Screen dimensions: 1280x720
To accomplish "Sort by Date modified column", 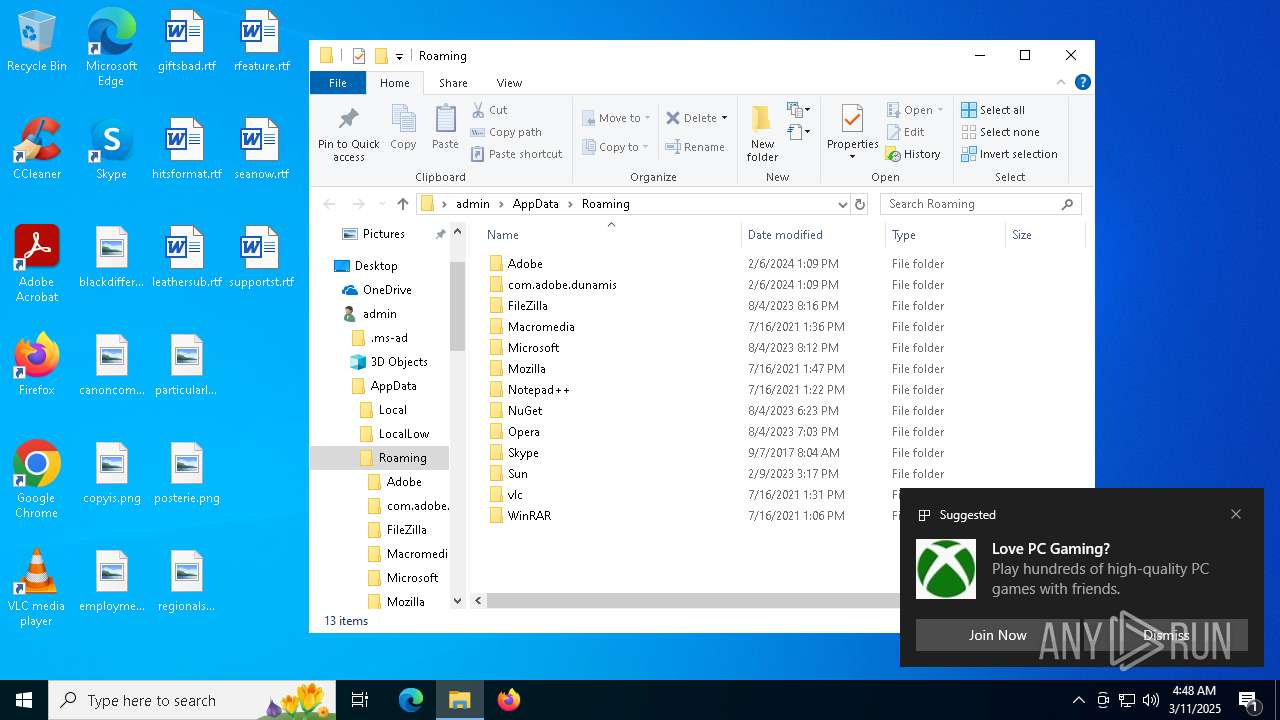I will [785, 235].
